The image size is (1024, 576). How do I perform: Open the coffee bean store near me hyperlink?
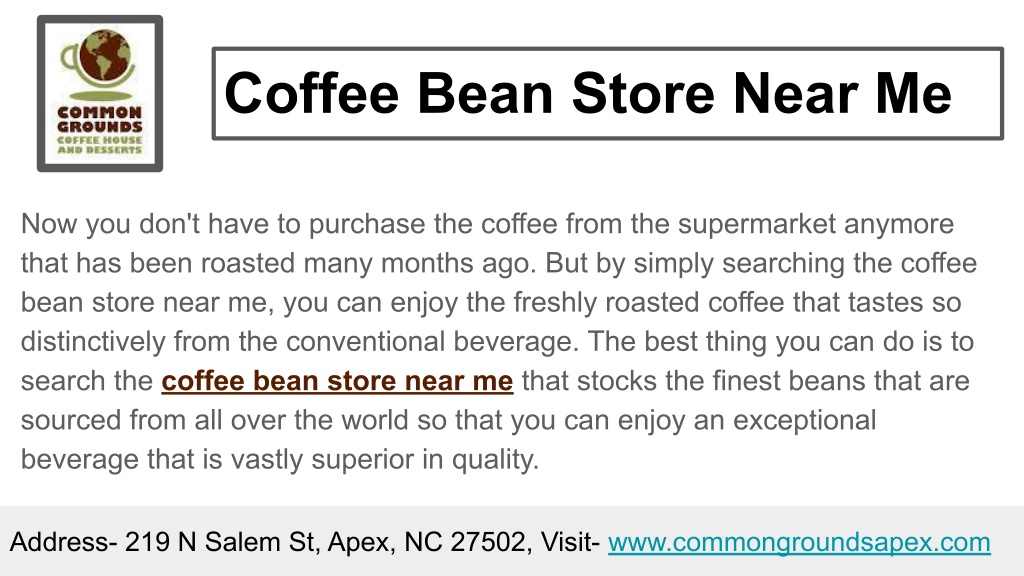point(337,381)
